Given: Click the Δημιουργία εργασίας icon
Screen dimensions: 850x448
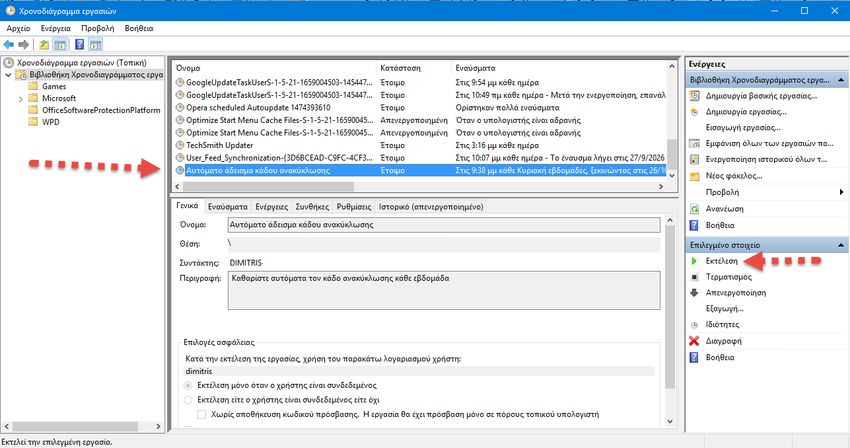Looking at the screenshot, I should click(x=694, y=112).
